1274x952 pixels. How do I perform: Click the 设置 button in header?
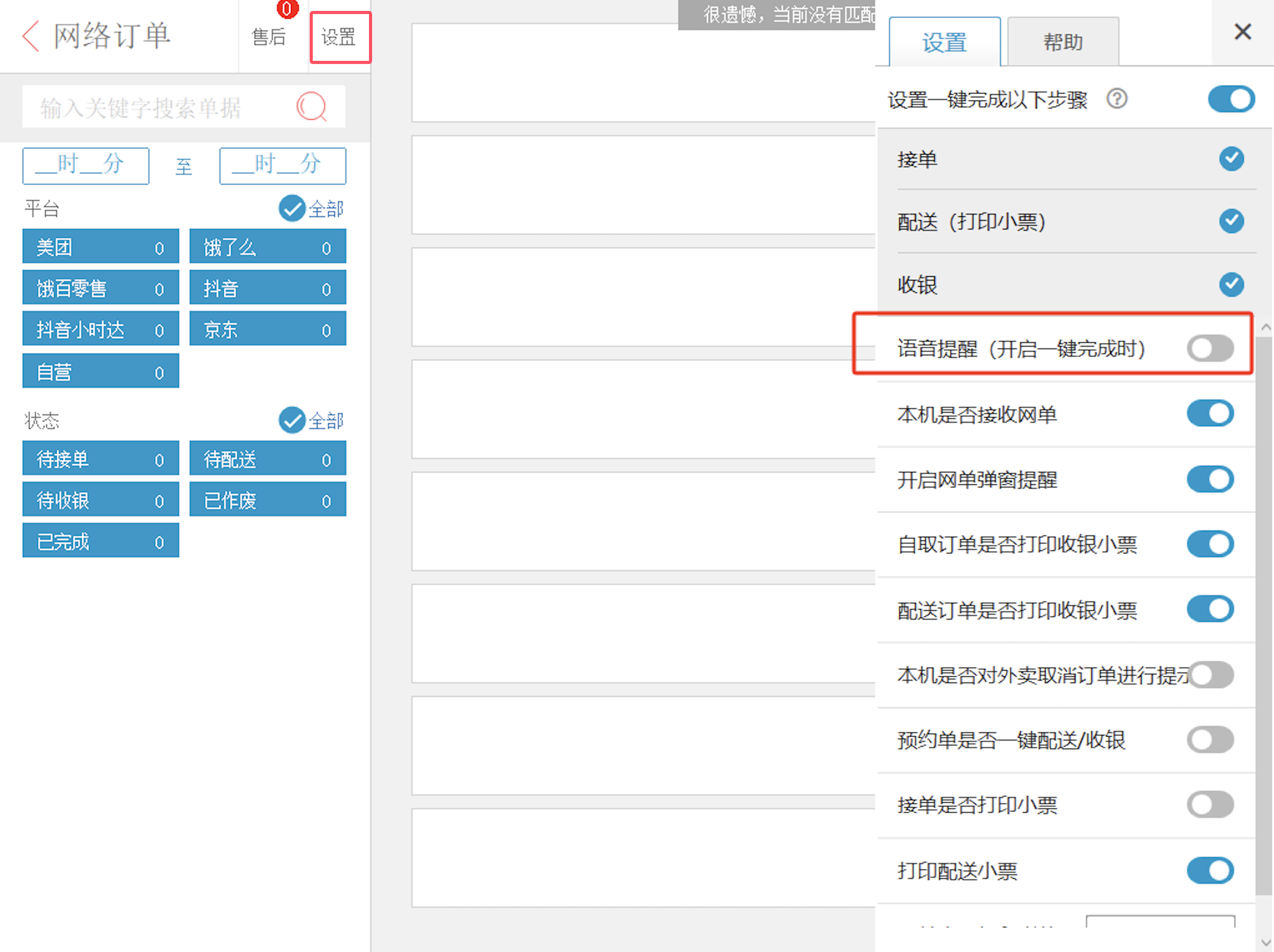click(x=339, y=37)
